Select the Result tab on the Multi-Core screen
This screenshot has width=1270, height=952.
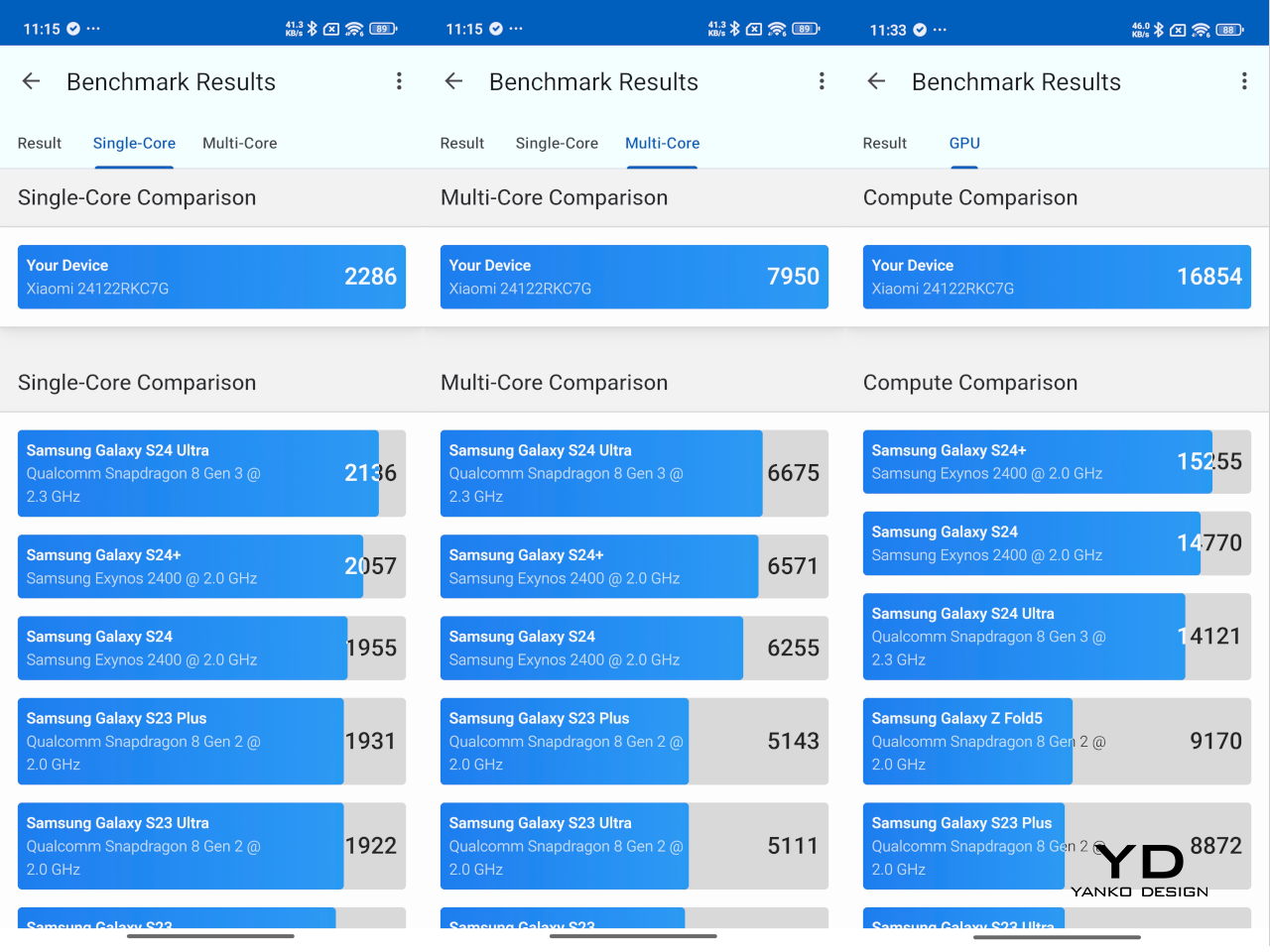(x=462, y=143)
